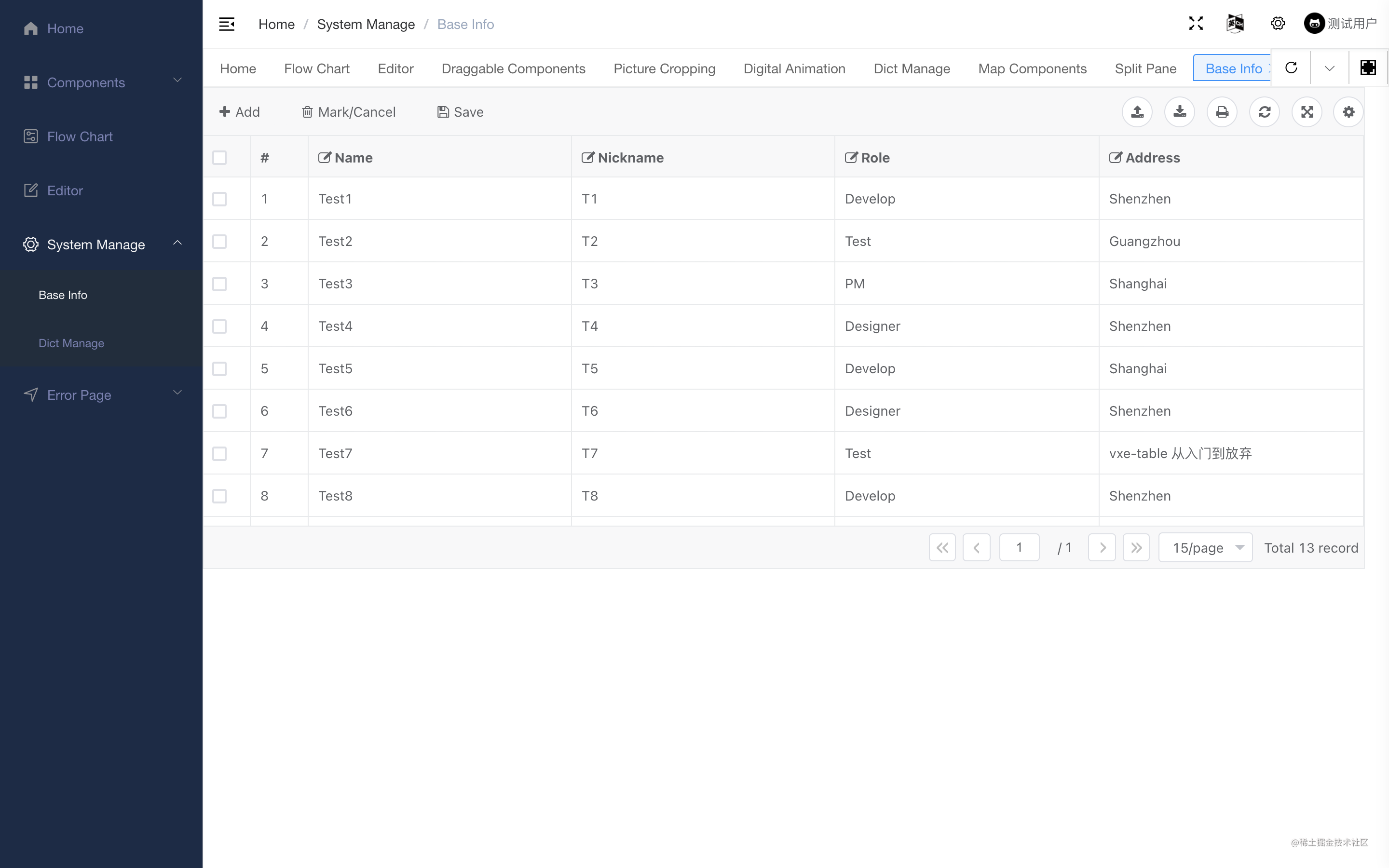This screenshot has height=868, width=1389.
Task: Select all rows with header checkbox
Action: tap(219, 158)
